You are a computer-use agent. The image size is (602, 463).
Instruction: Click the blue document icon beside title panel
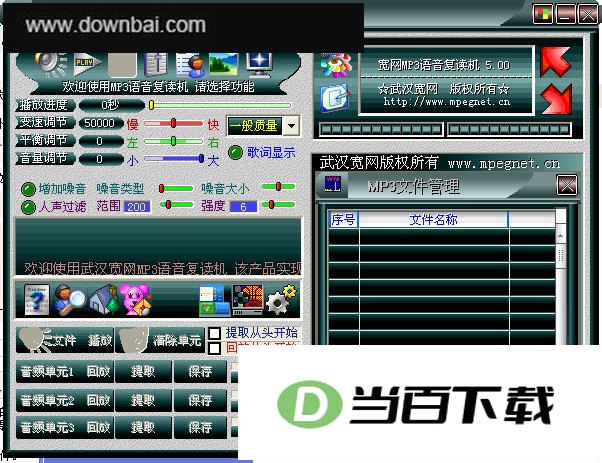[x=335, y=98]
